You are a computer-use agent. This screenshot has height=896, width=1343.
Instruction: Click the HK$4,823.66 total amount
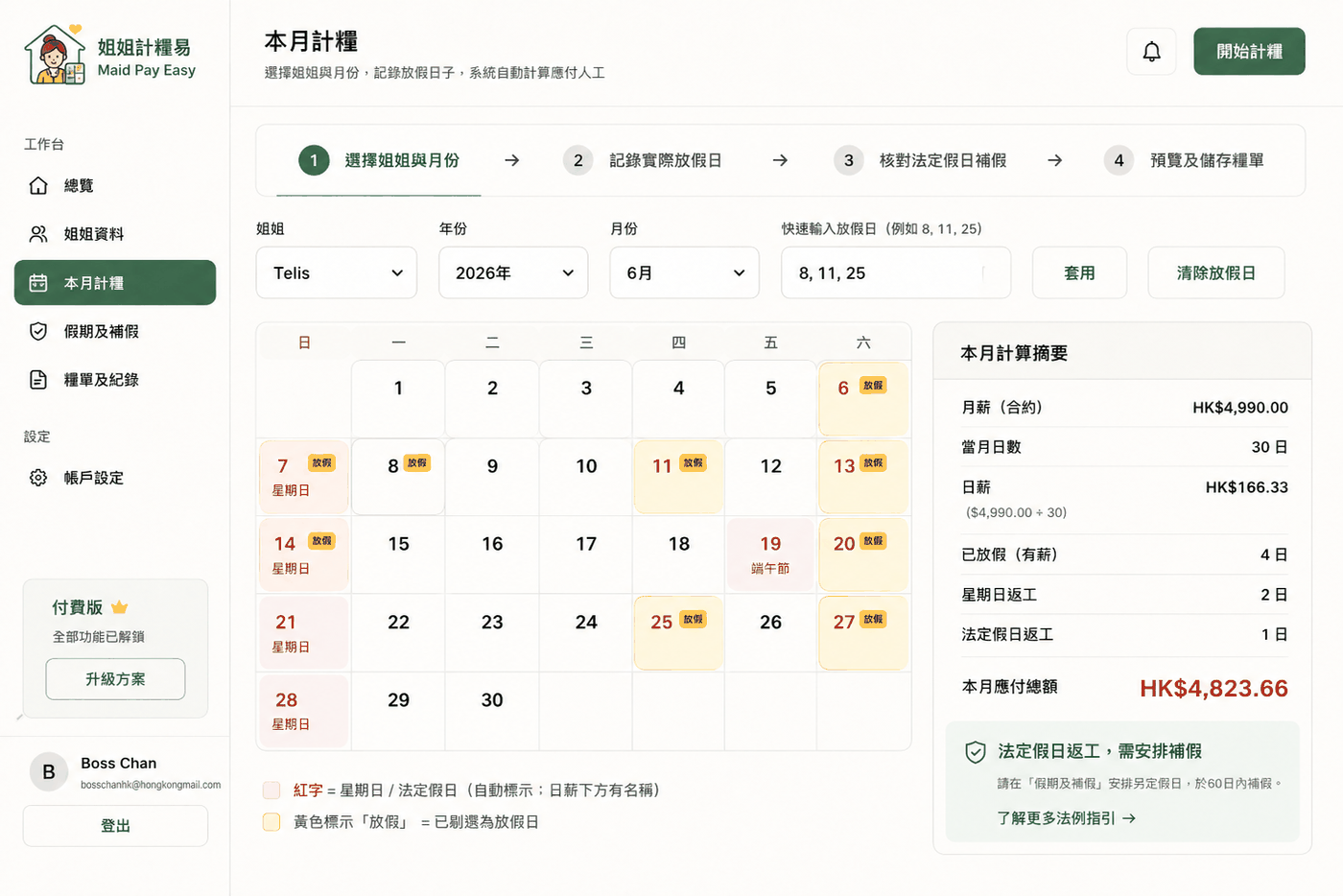[x=1213, y=688]
